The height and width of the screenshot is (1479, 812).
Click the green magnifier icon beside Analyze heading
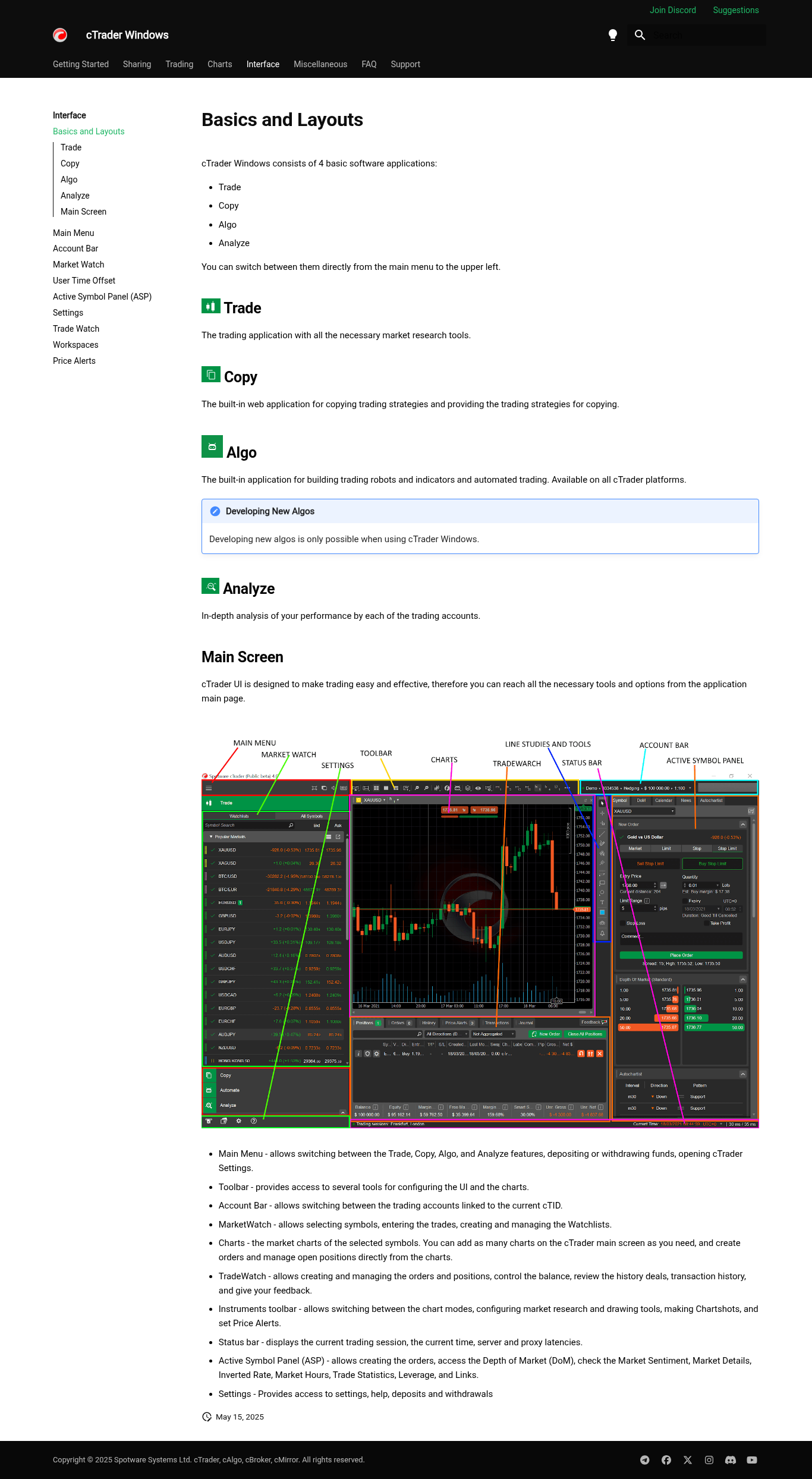coord(210,586)
